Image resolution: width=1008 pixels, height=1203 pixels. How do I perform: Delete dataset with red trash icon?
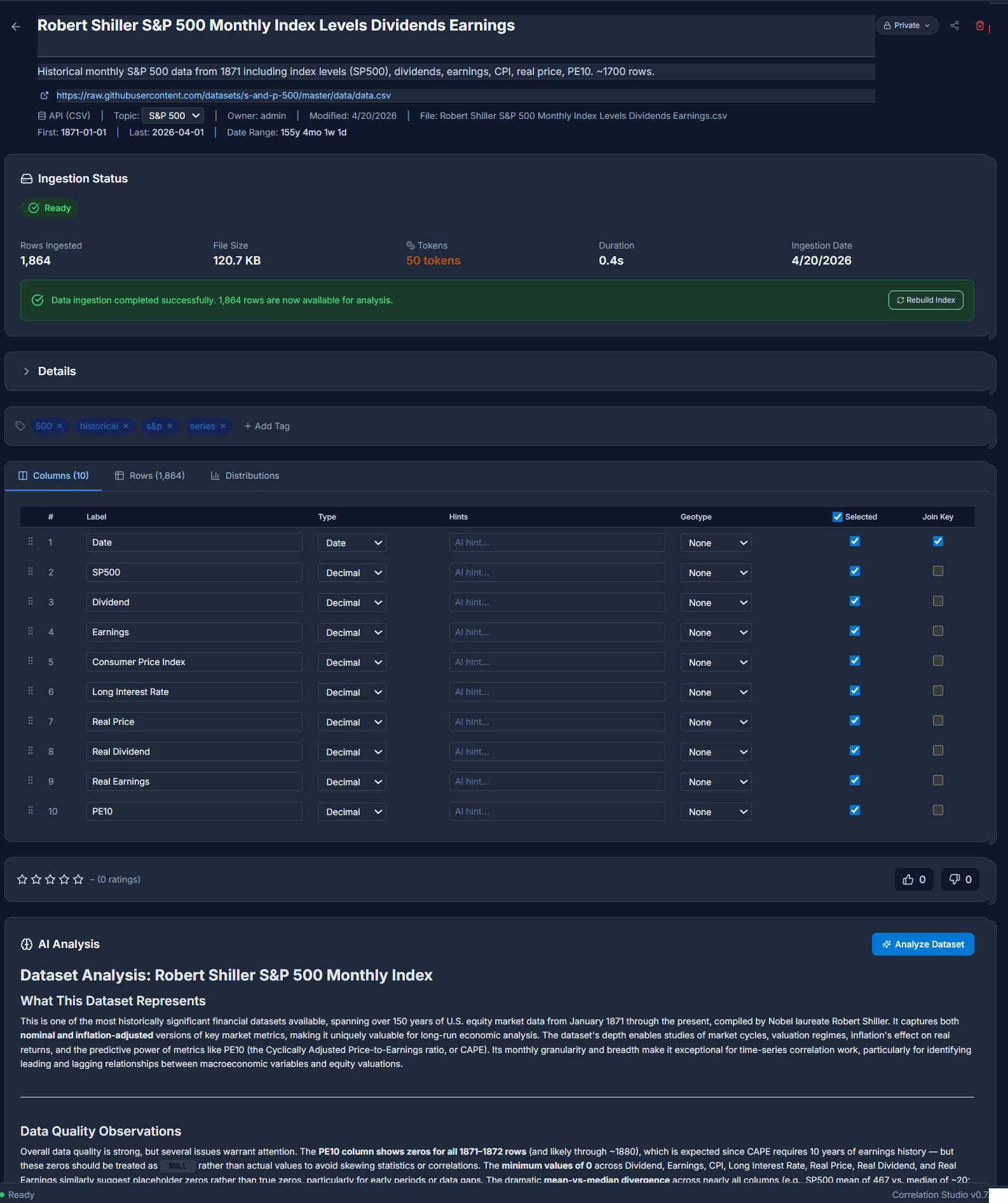point(980,25)
